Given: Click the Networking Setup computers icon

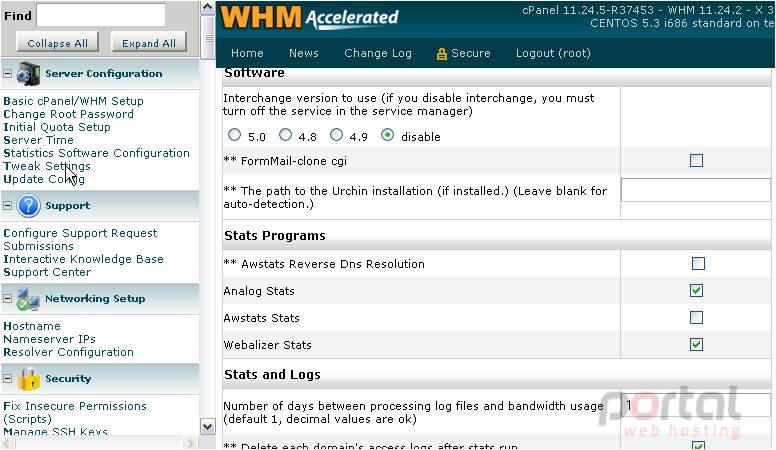Looking at the screenshot, I should 28,299.
